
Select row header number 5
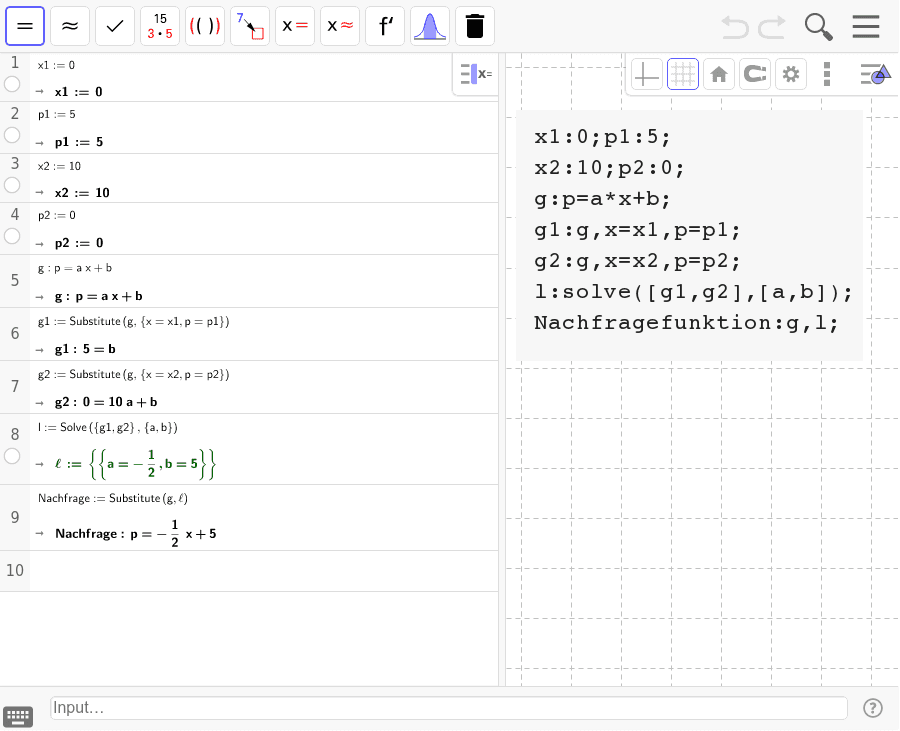click(x=15, y=281)
